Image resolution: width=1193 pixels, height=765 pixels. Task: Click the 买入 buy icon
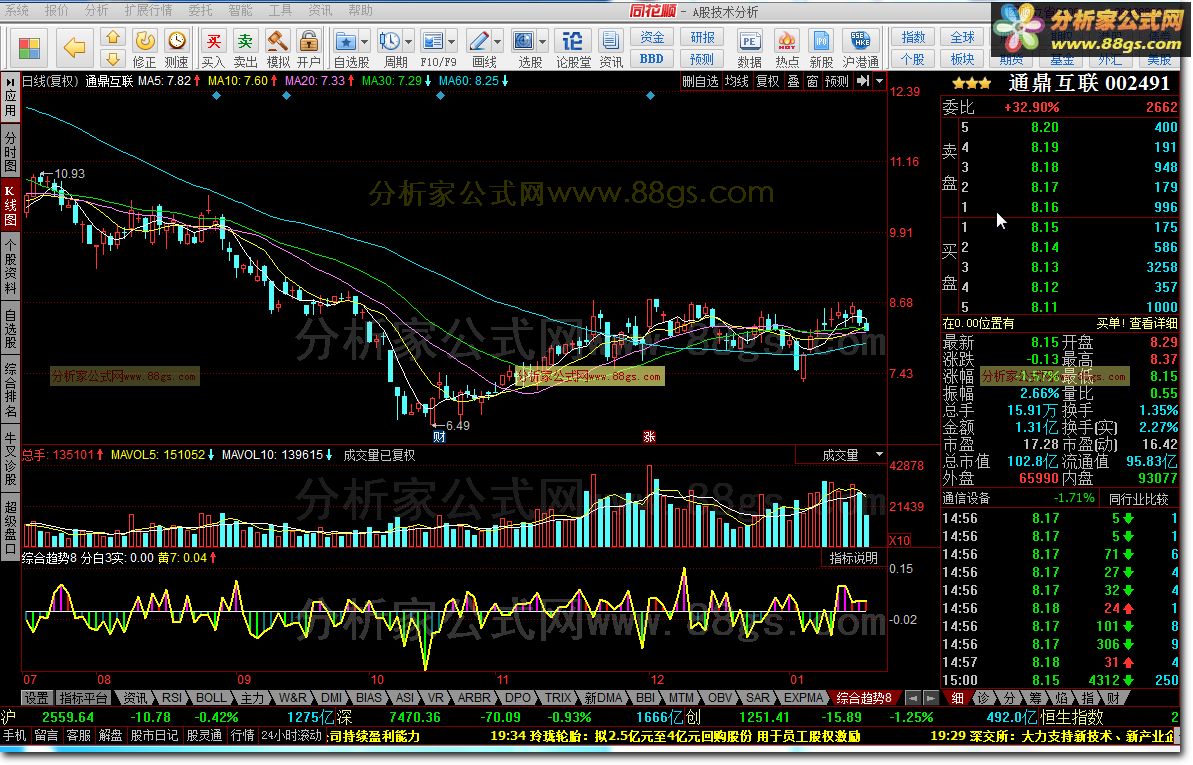(214, 41)
